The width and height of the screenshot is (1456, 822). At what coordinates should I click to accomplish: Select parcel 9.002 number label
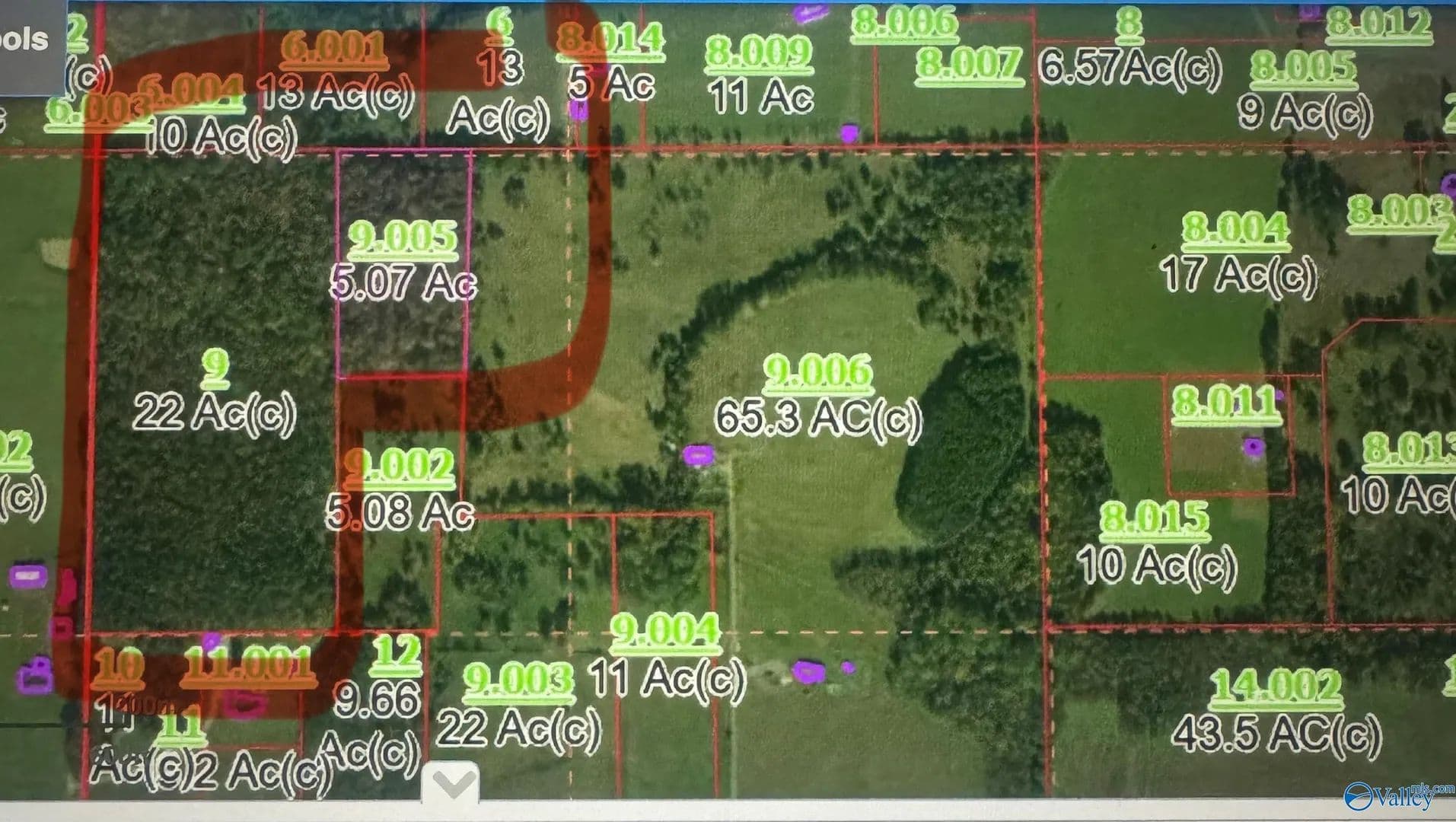tap(399, 465)
